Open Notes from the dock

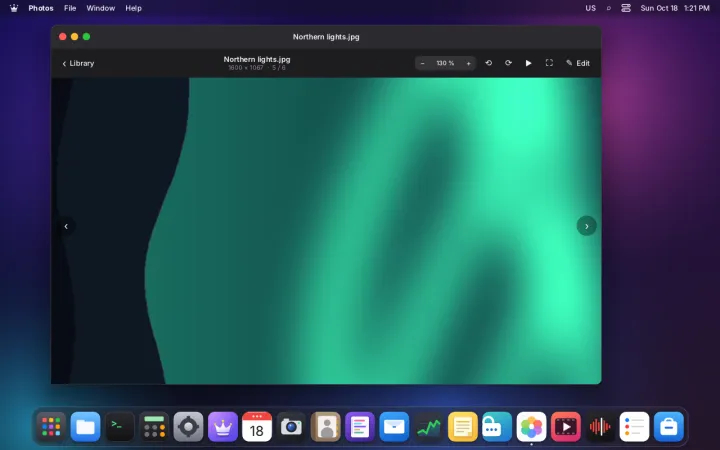coord(463,427)
